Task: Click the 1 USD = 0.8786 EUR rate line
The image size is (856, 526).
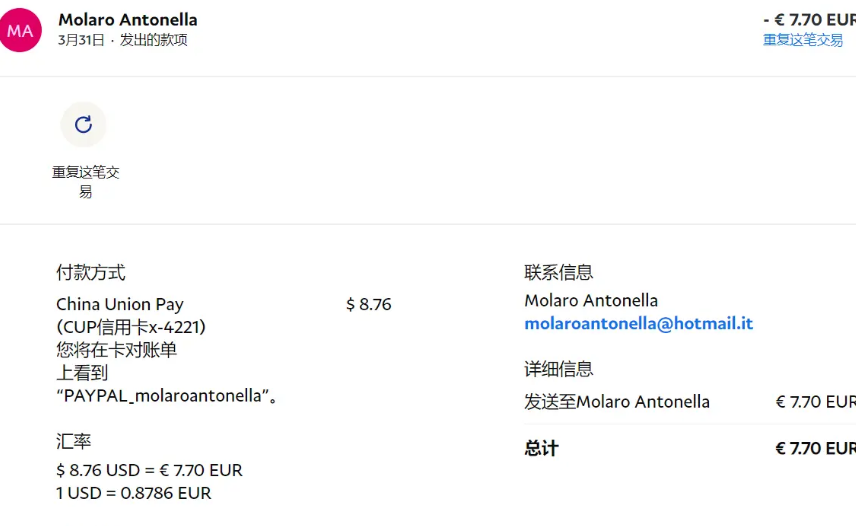Action: tap(133, 493)
